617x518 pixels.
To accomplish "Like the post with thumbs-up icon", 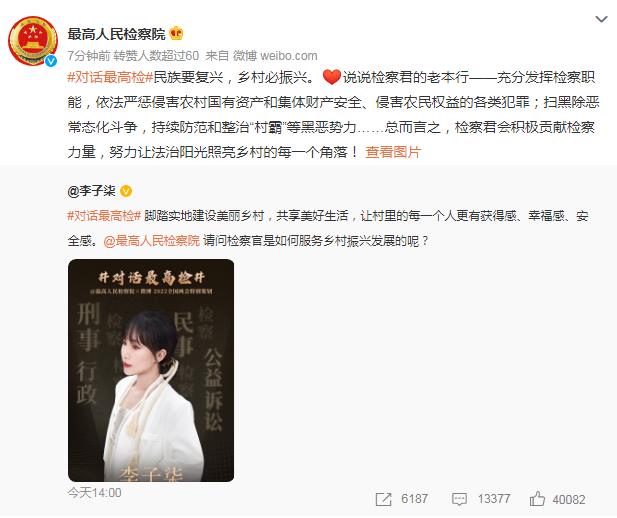I will coord(537,499).
